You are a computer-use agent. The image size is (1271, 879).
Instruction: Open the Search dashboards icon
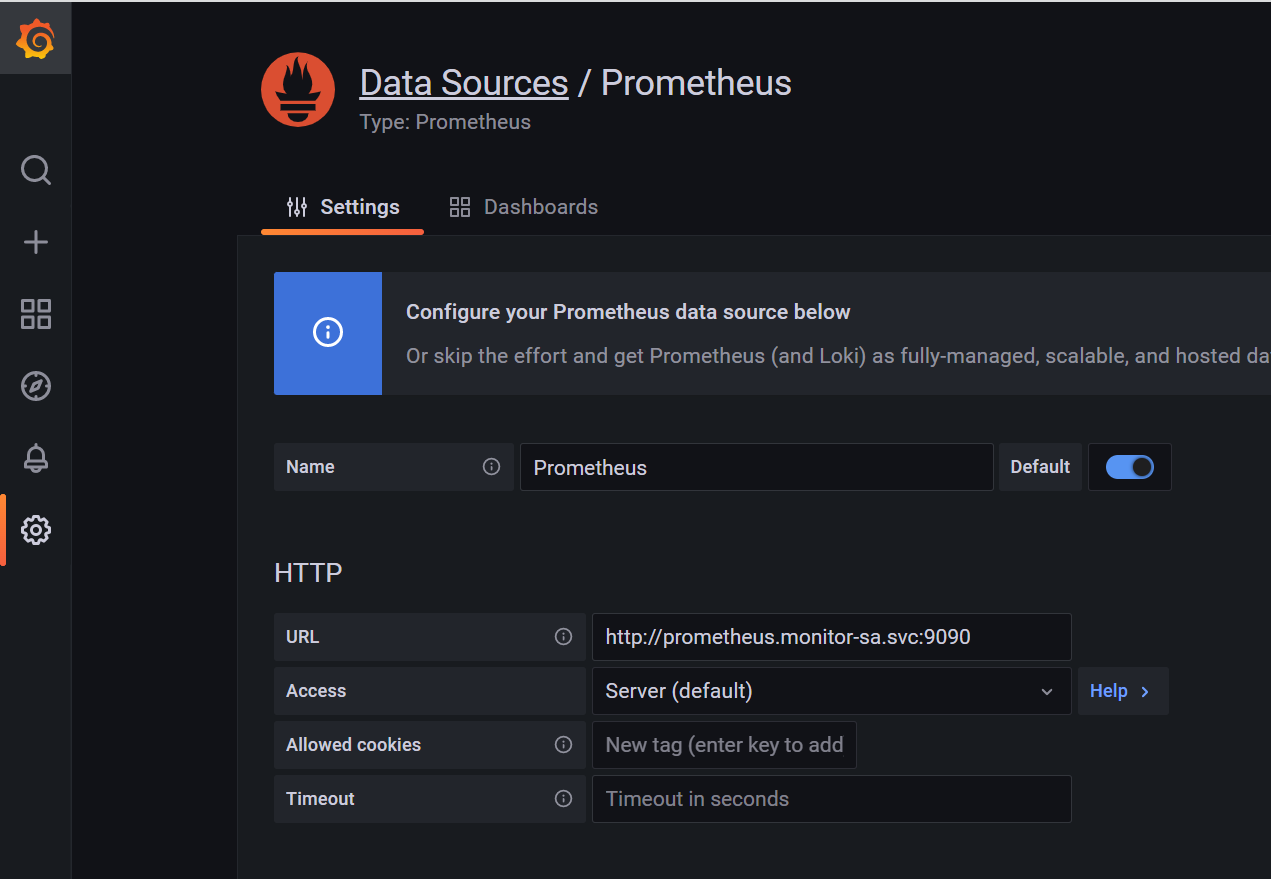(36, 170)
